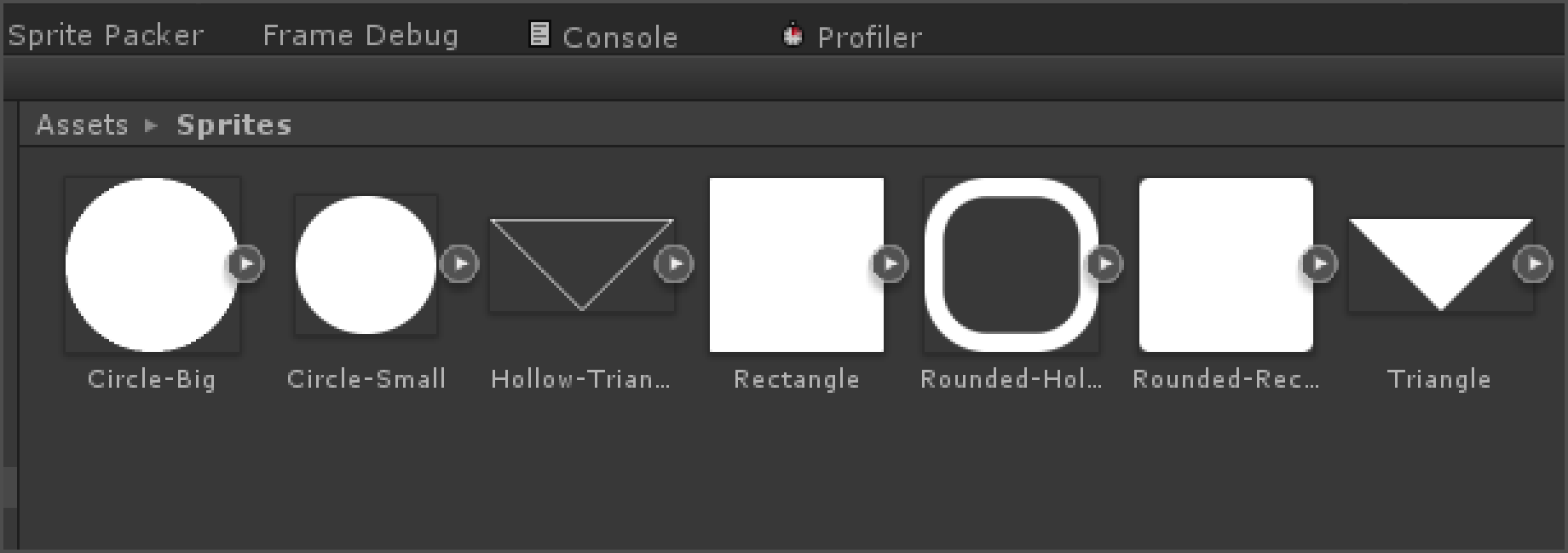Open the Console tab

tap(603, 36)
